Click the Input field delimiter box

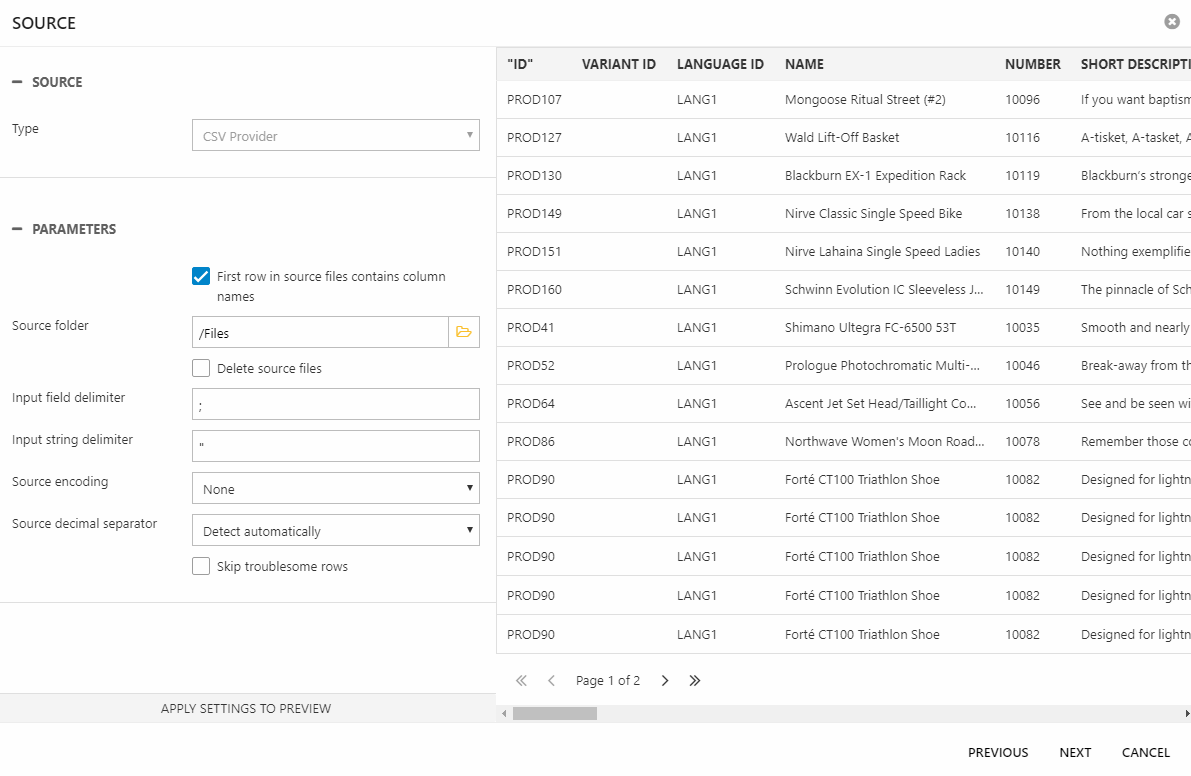tap(335, 404)
